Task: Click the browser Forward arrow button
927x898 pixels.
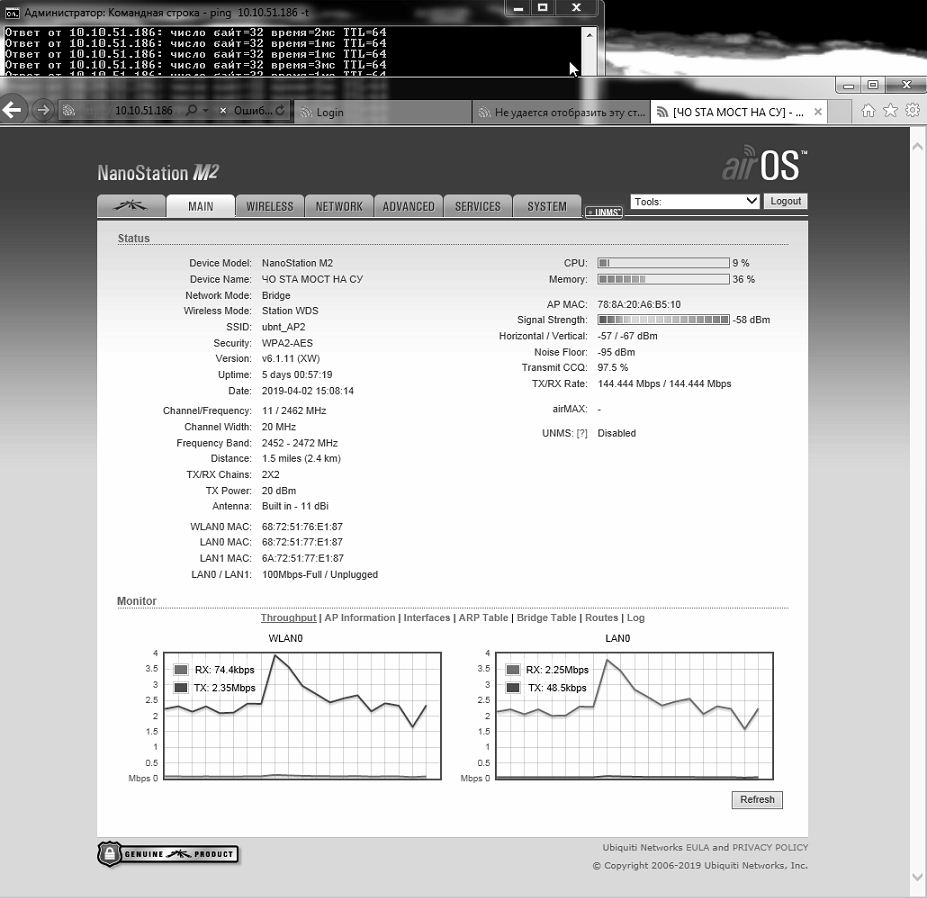Action: 43,110
